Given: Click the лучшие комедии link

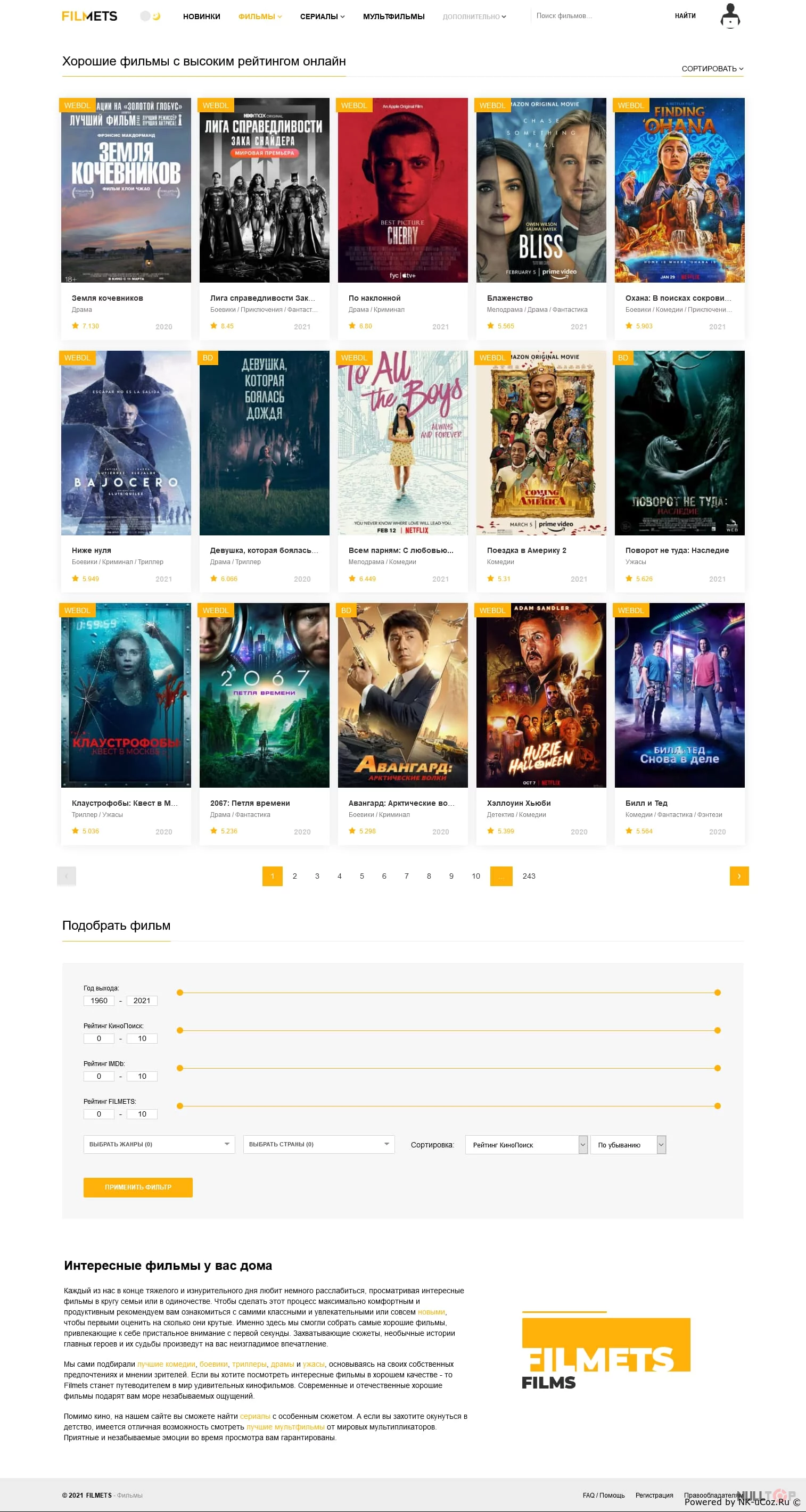Looking at the screenshot, I should click(x=166, y=1364).
